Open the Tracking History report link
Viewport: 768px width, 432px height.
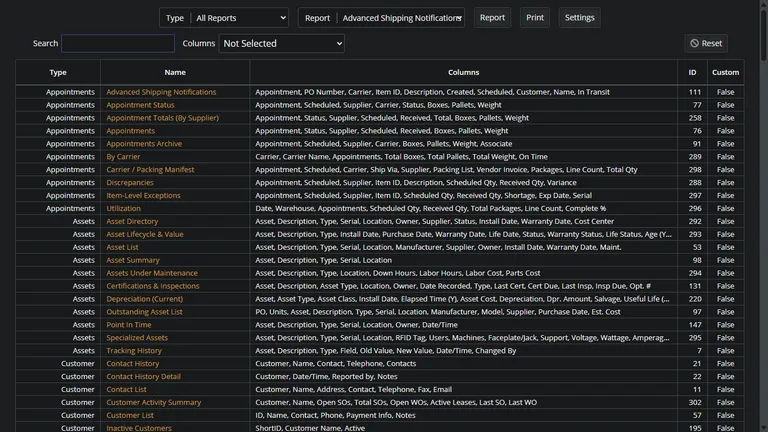134,351
